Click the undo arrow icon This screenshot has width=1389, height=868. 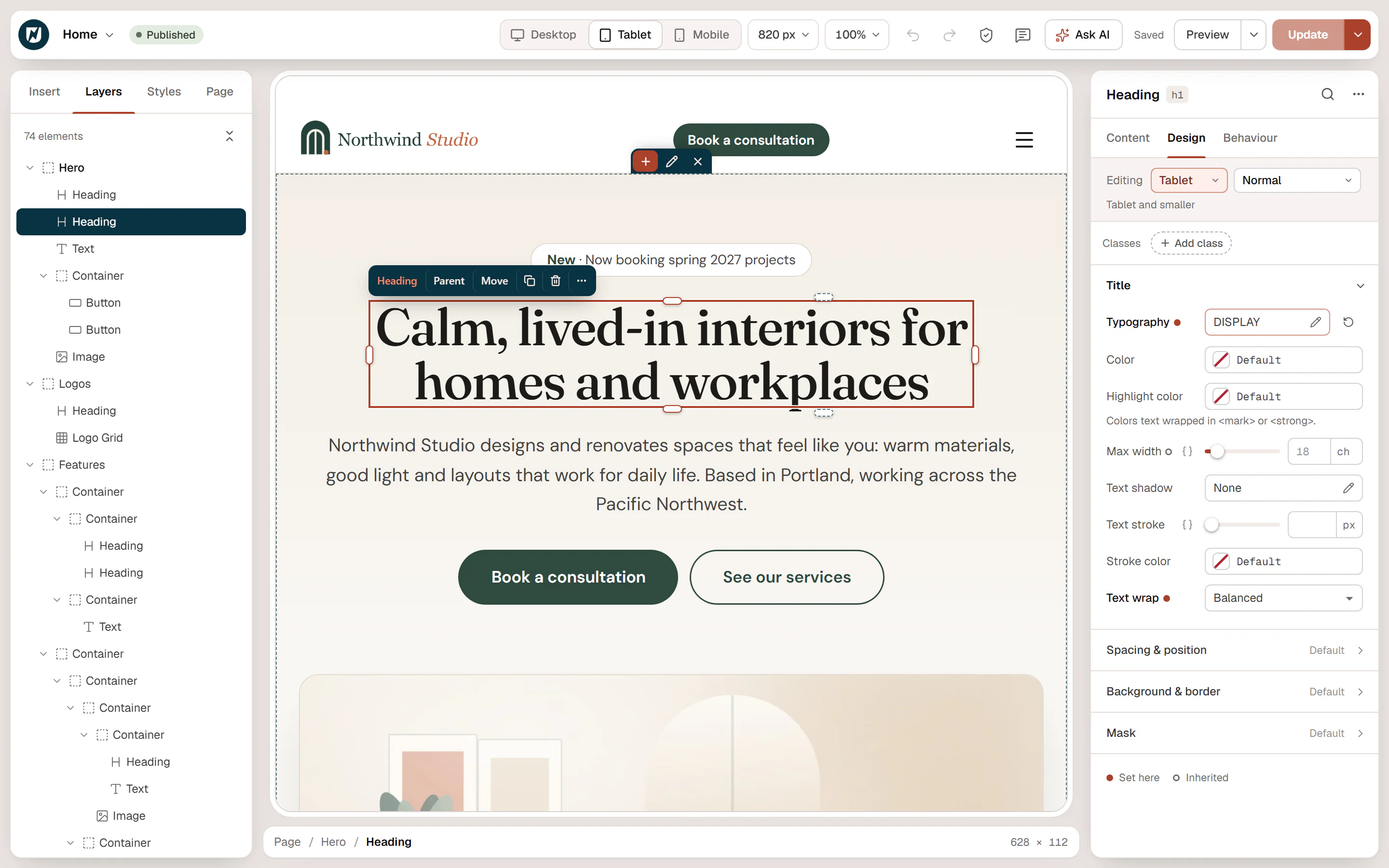point(912,35)
